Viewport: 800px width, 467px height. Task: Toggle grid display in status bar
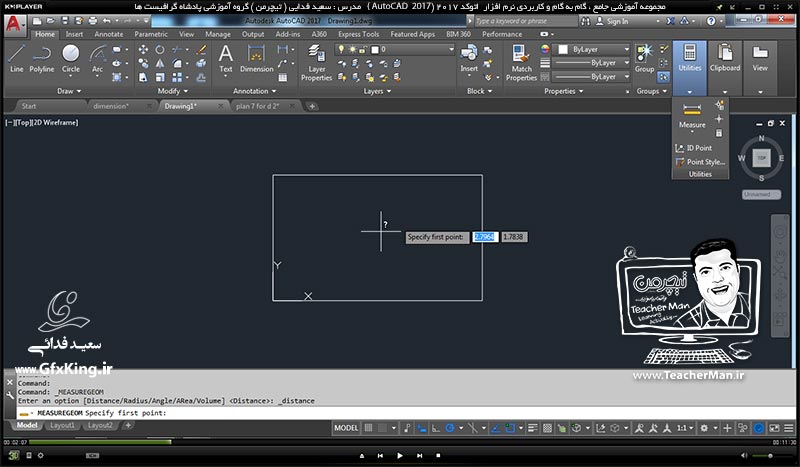[368, 428]
